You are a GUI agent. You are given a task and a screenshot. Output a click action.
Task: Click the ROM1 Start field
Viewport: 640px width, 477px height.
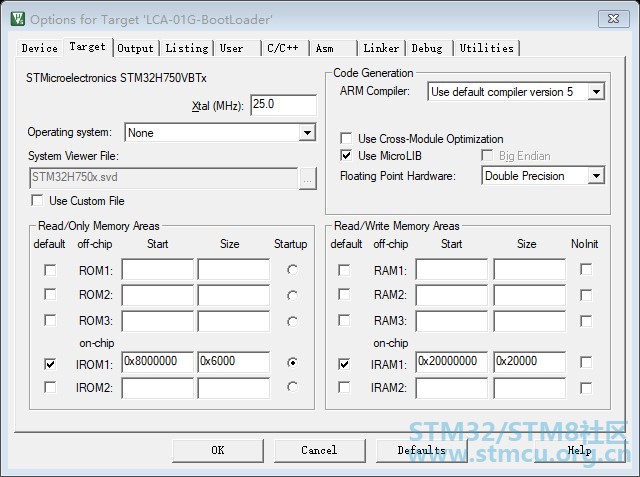(x=158, y=269)
